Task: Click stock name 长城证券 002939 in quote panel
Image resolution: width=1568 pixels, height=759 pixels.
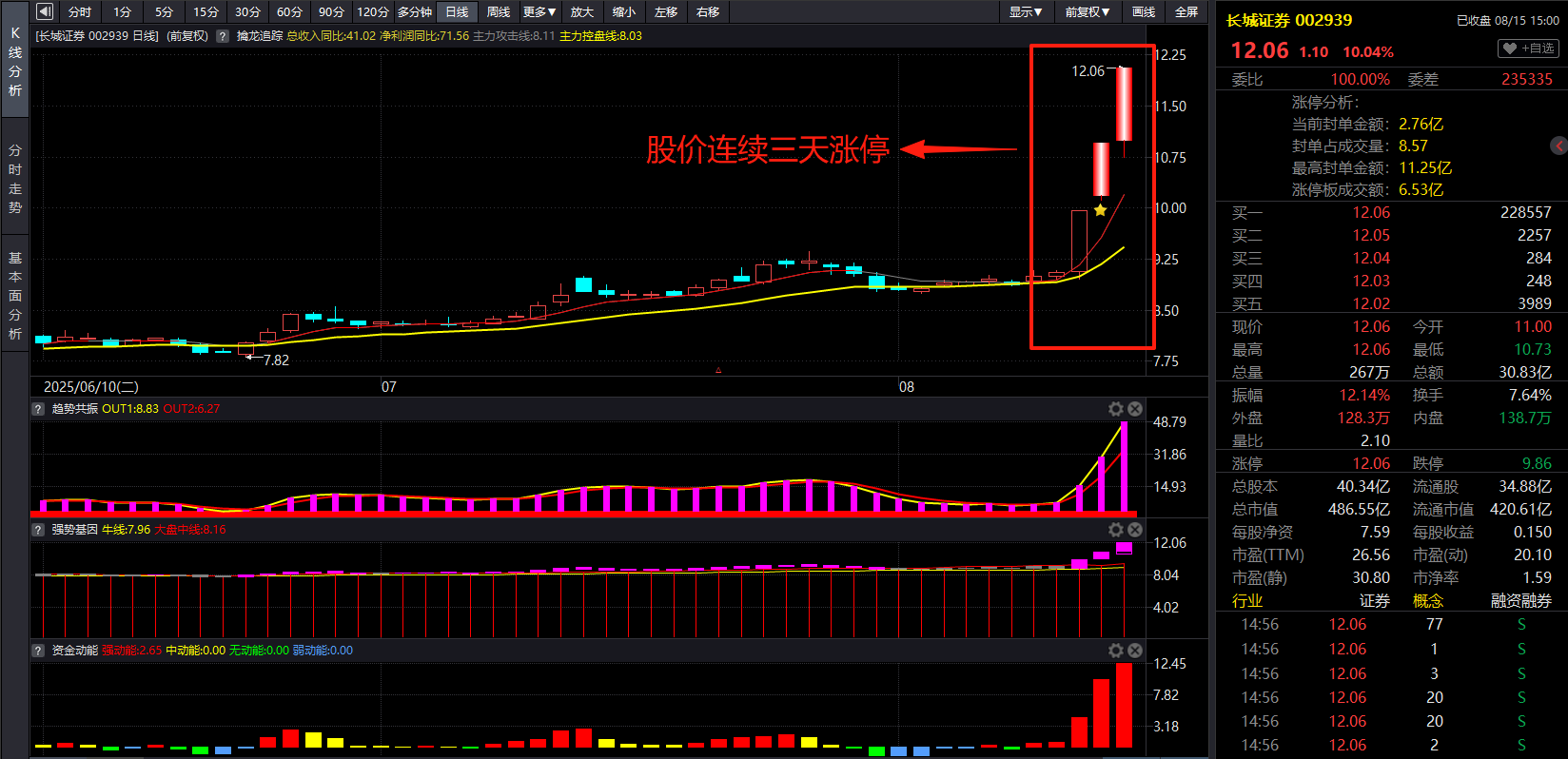Action: 1288,20
